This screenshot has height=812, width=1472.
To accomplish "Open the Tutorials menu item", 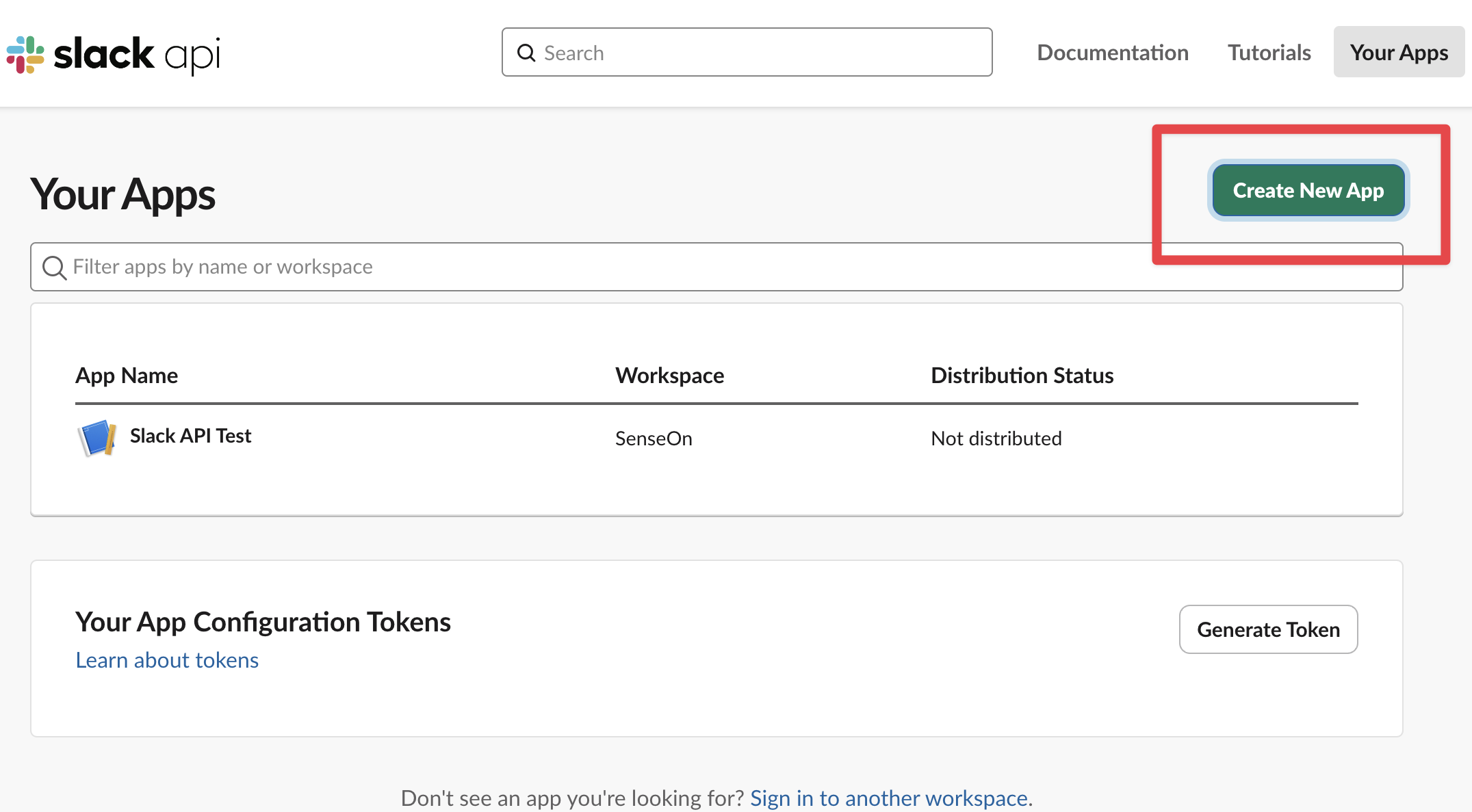I will pos(1269,53).
